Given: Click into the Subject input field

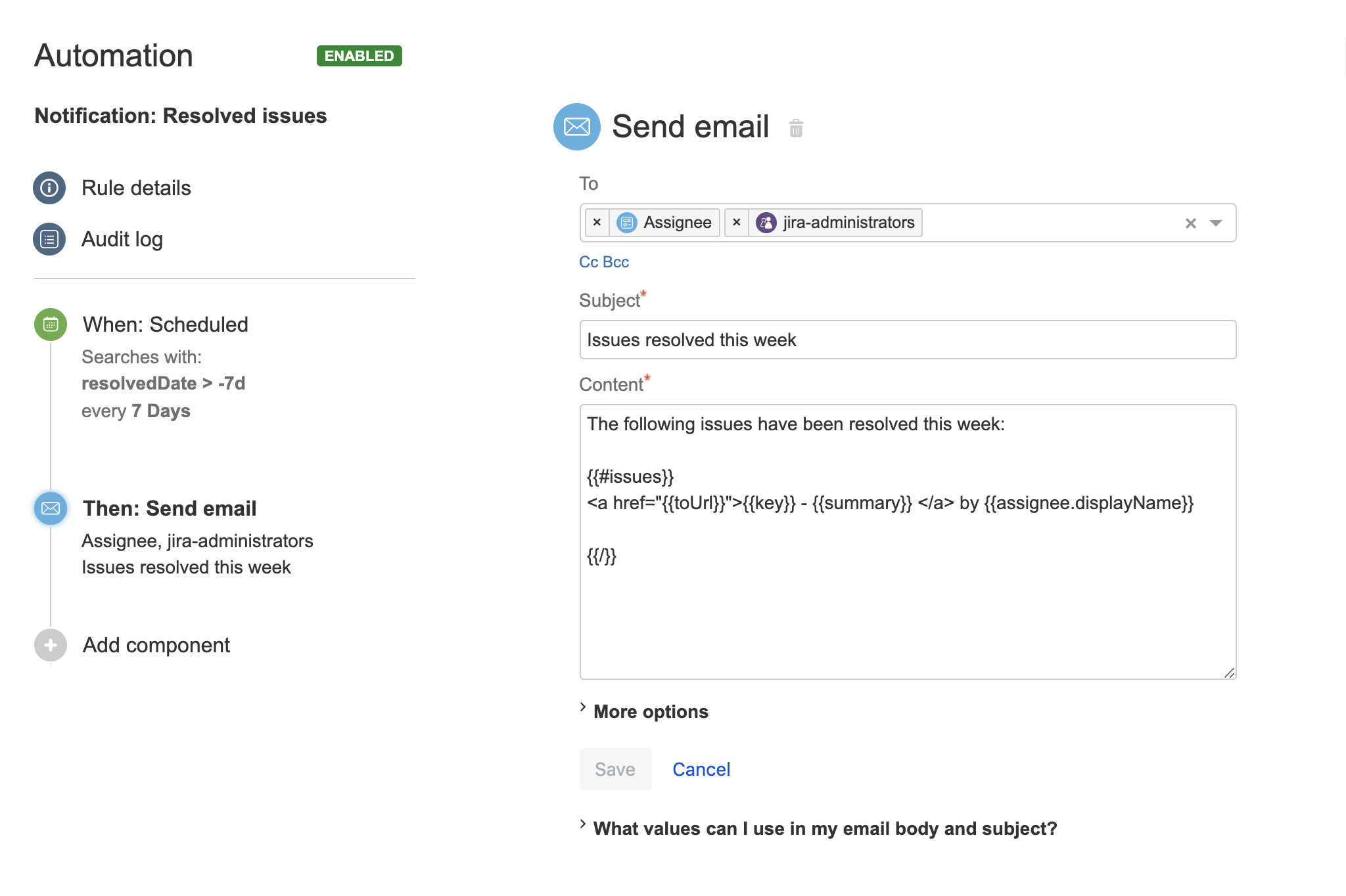Looking at the screenshot, I should [x=907, y=340].
